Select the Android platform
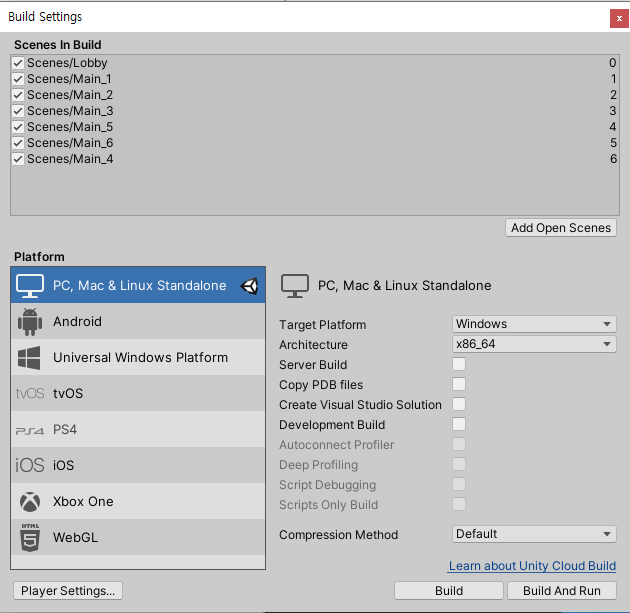The width and height of the screenshot is (630, 613). [x=138, y=321]
